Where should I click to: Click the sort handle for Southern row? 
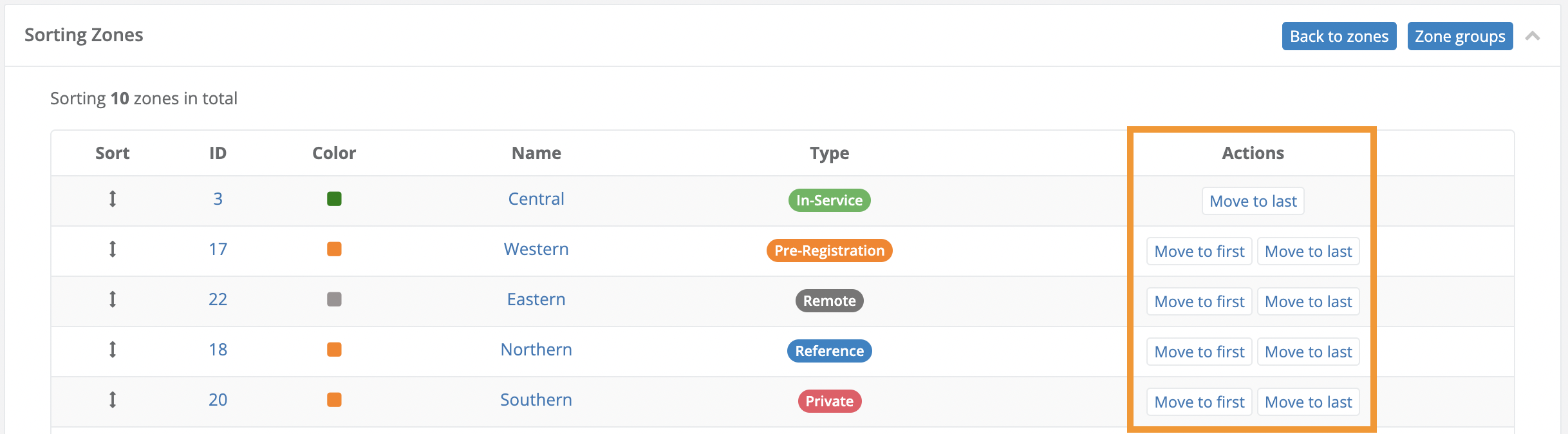[113, 400]
